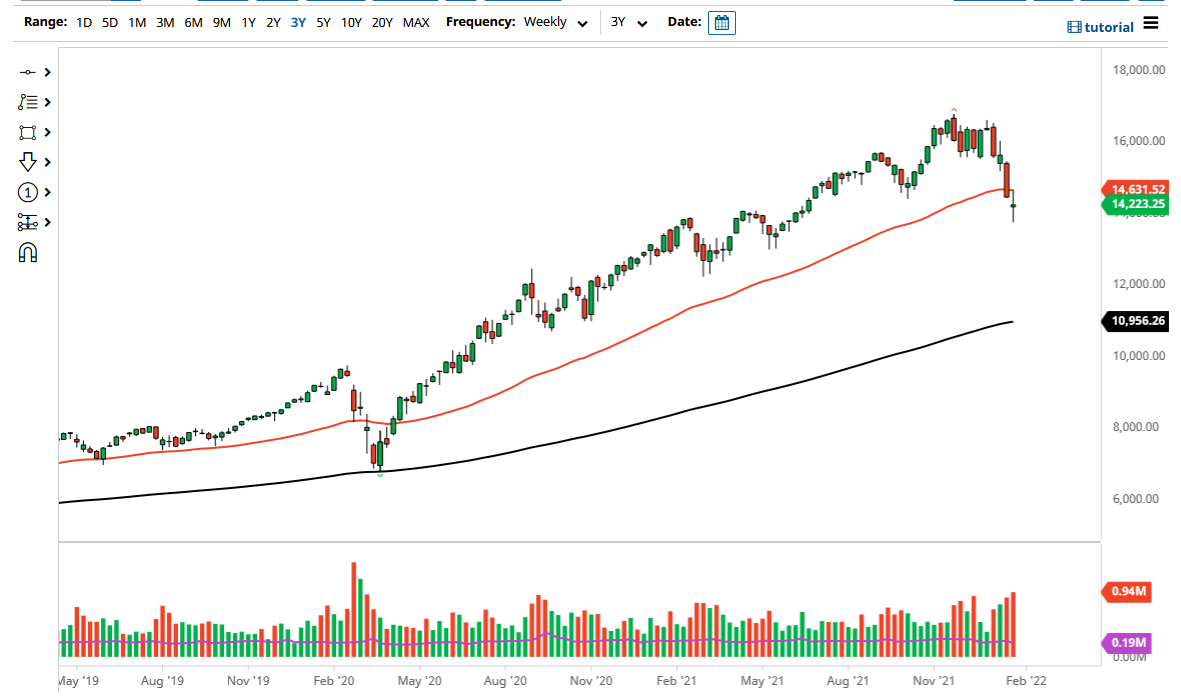Open the chart settings hamburger menu
The width and height of the screenshot is (1181, 697).
1150,25
